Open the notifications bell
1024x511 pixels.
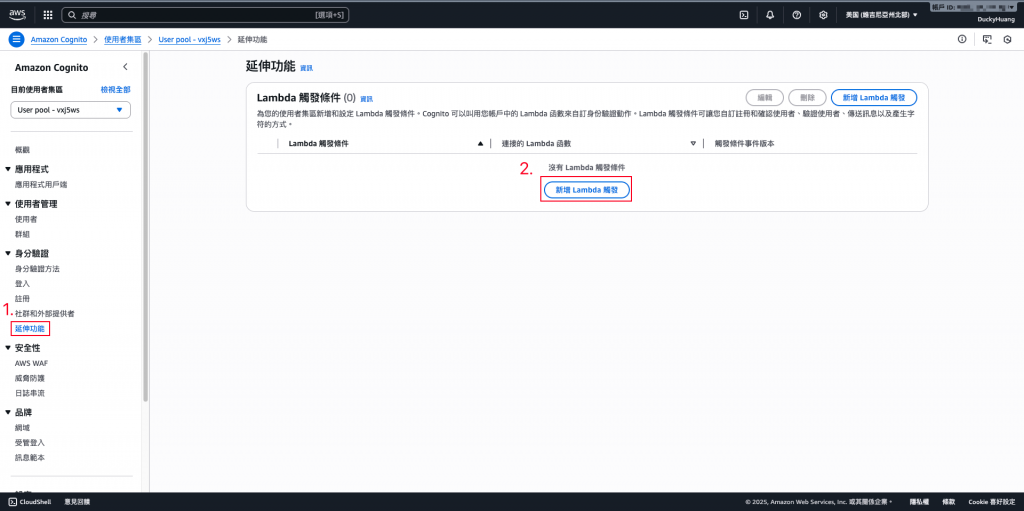(x=770, y=14)
